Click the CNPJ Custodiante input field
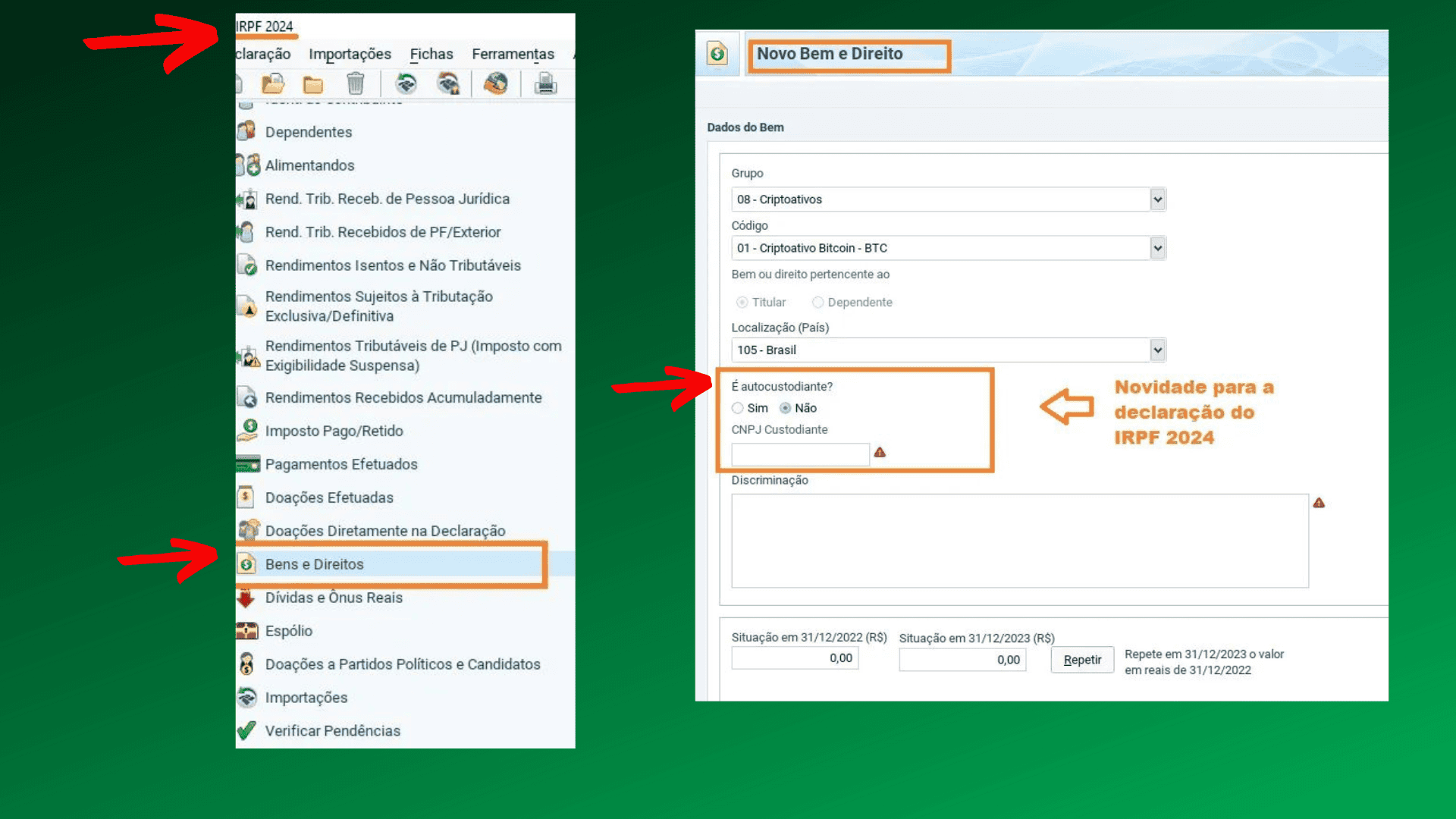1456x819 pixels. (x=800, y=454)
